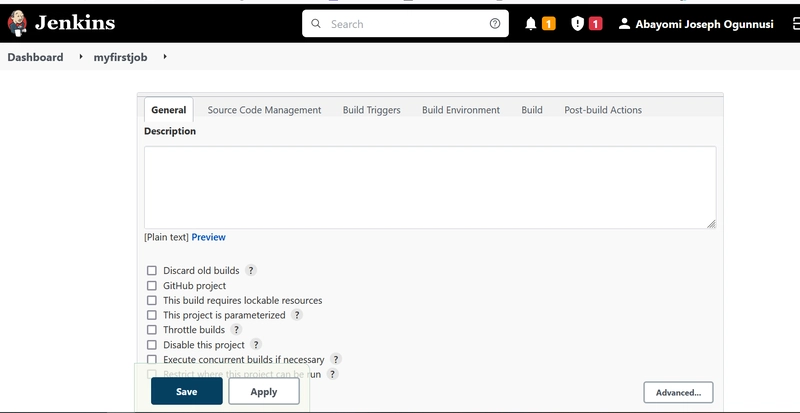Check the GitHub project option
The image size is (800, 413).
pos(152,285)
